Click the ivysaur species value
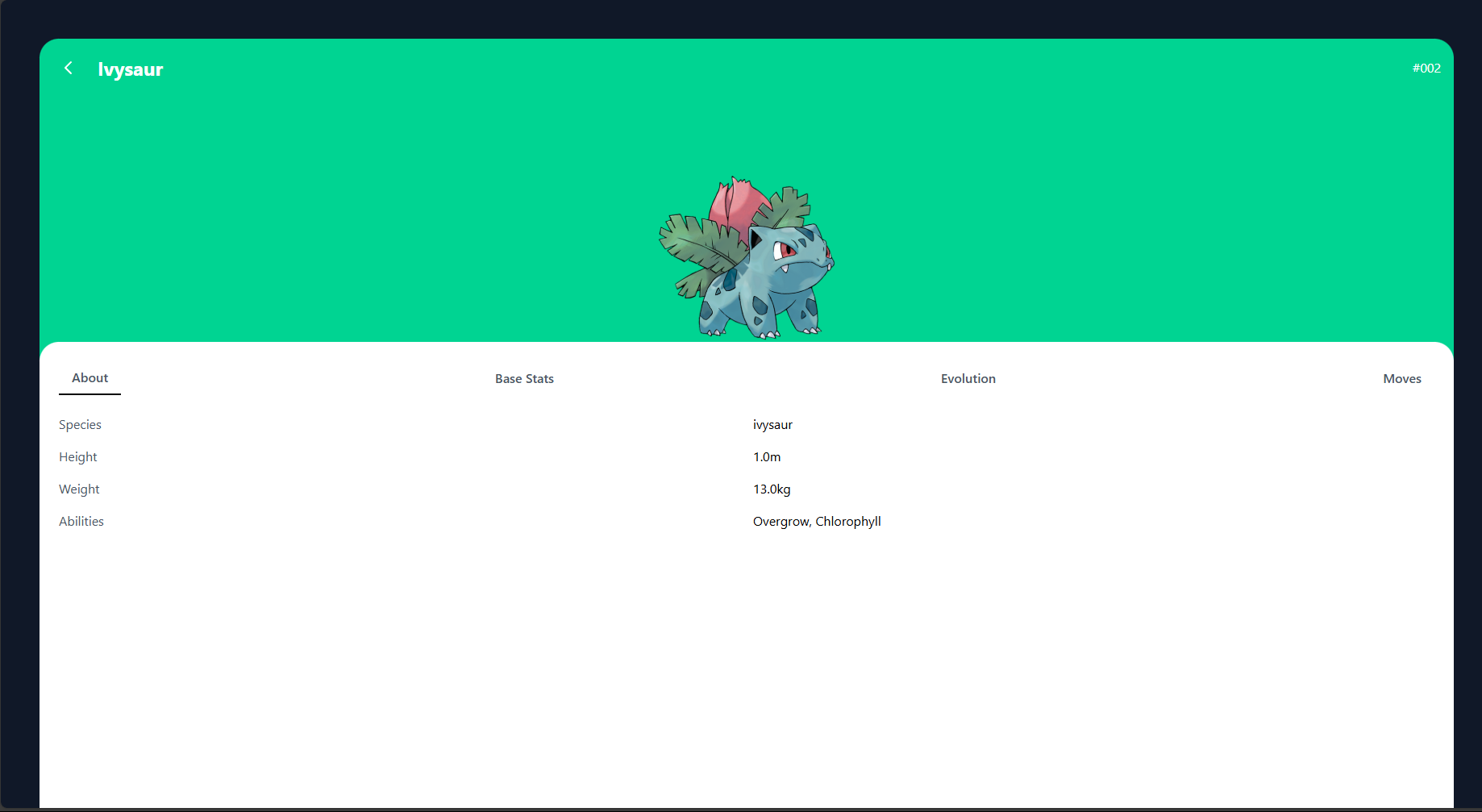The image size is (1482, 812). [x=772, y=424]
